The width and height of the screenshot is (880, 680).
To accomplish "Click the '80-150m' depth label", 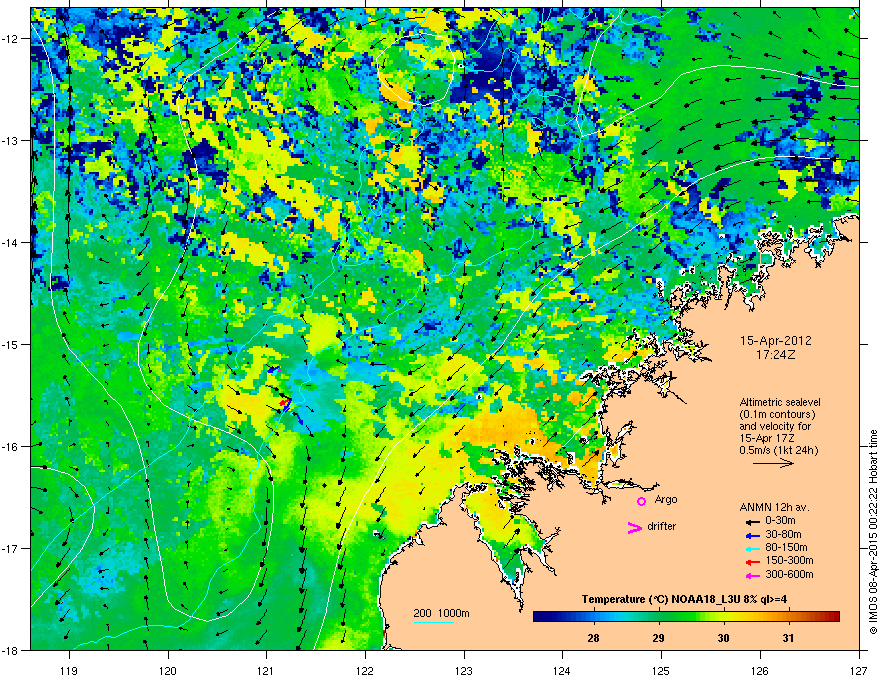I will tap(786, 547).
